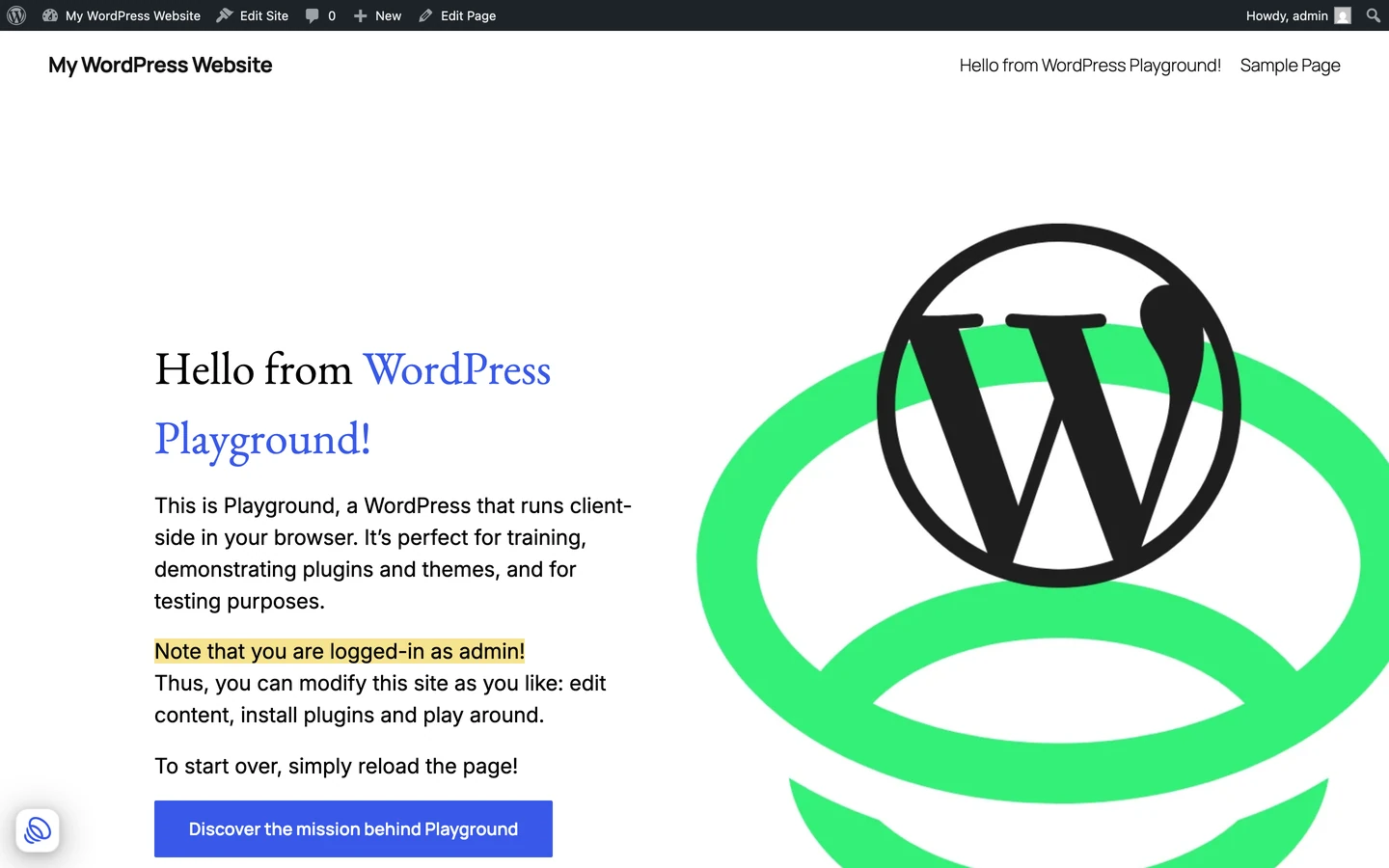Open Edit Site in admin bar
This screenshot has height=868, width=1389.
click(x=253, y=15)
